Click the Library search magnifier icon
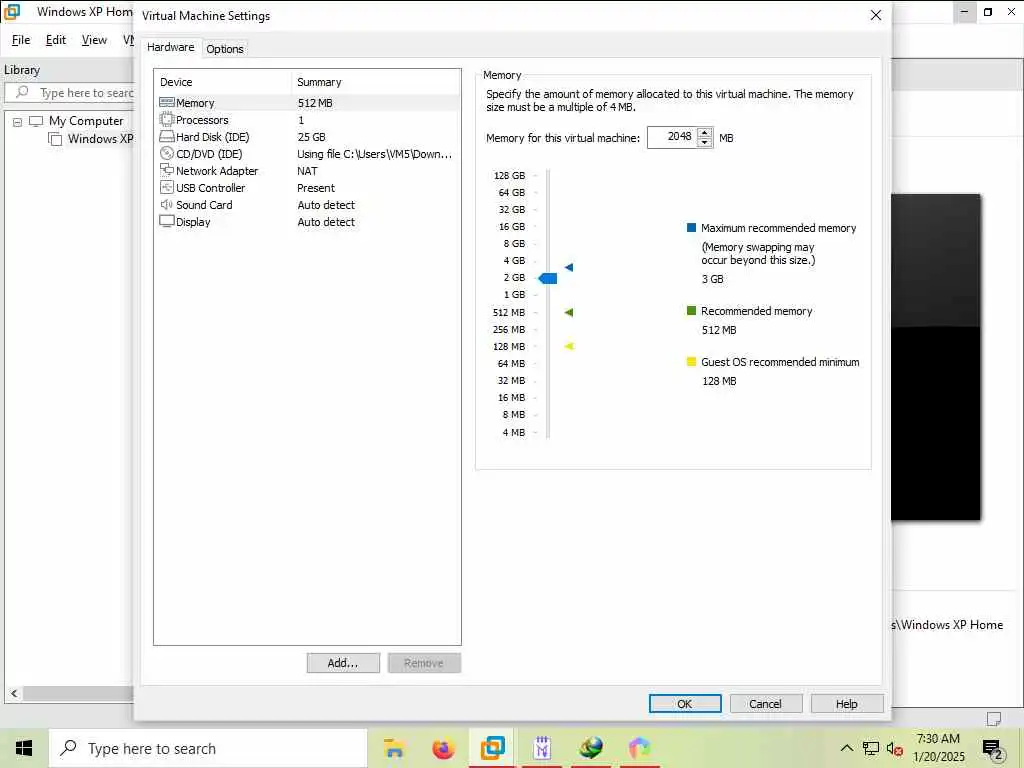The image size is (1024, 768). pyautogui.click(x=23, y=92)
